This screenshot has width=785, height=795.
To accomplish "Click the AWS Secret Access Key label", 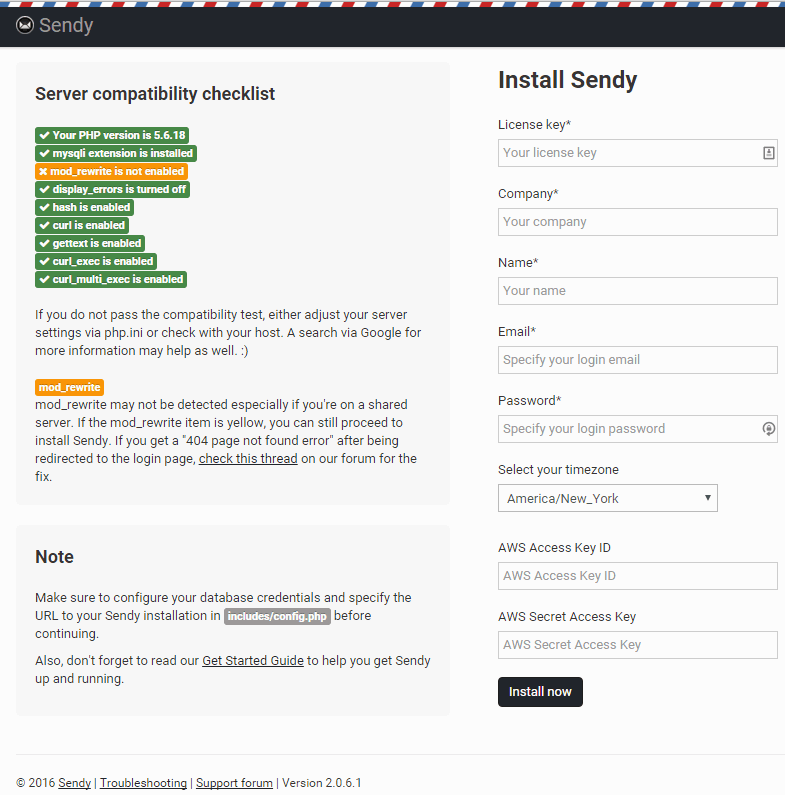I will pos(567,617).
